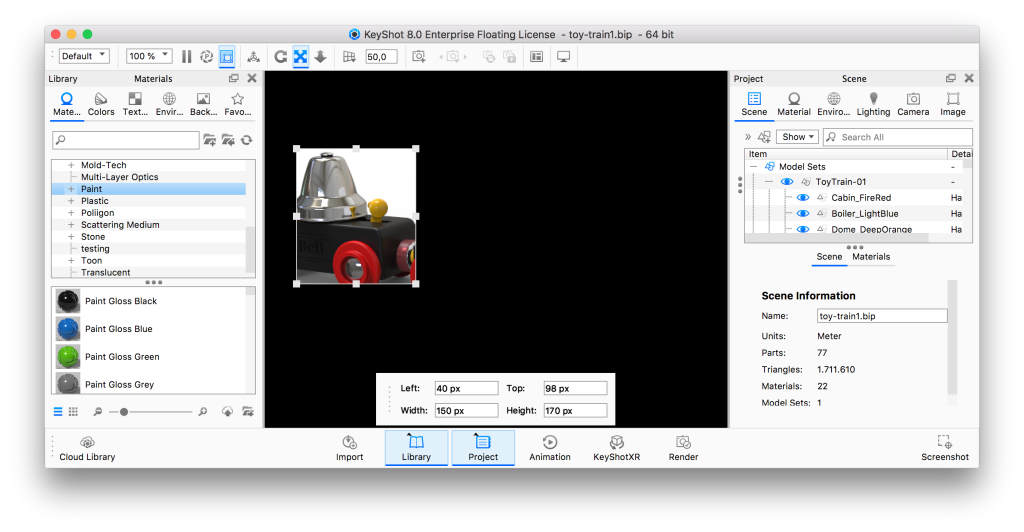Refresh the materials library list
1024x532 pixels.
tap(246, 140)
